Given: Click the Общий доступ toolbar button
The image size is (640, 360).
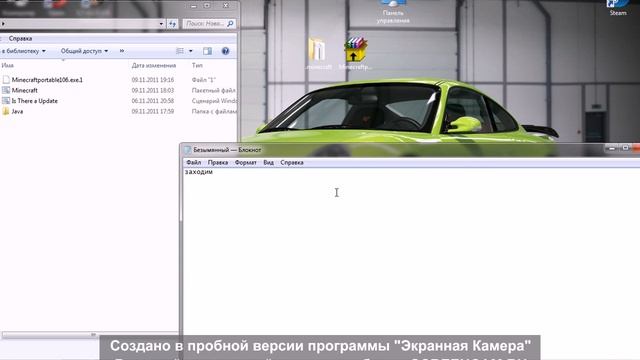Looking at the screenshot, I should pyautogui.click(x=84, y=51).
